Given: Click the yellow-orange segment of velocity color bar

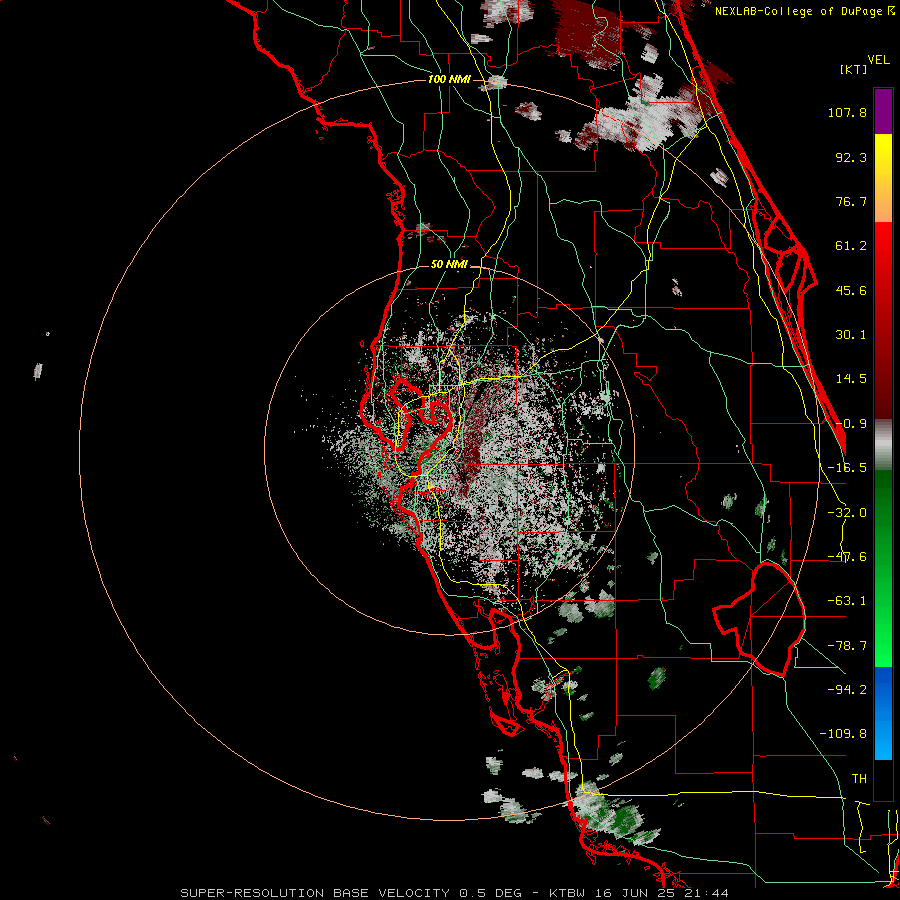Looking at the screenshot, I should [883, 178].
